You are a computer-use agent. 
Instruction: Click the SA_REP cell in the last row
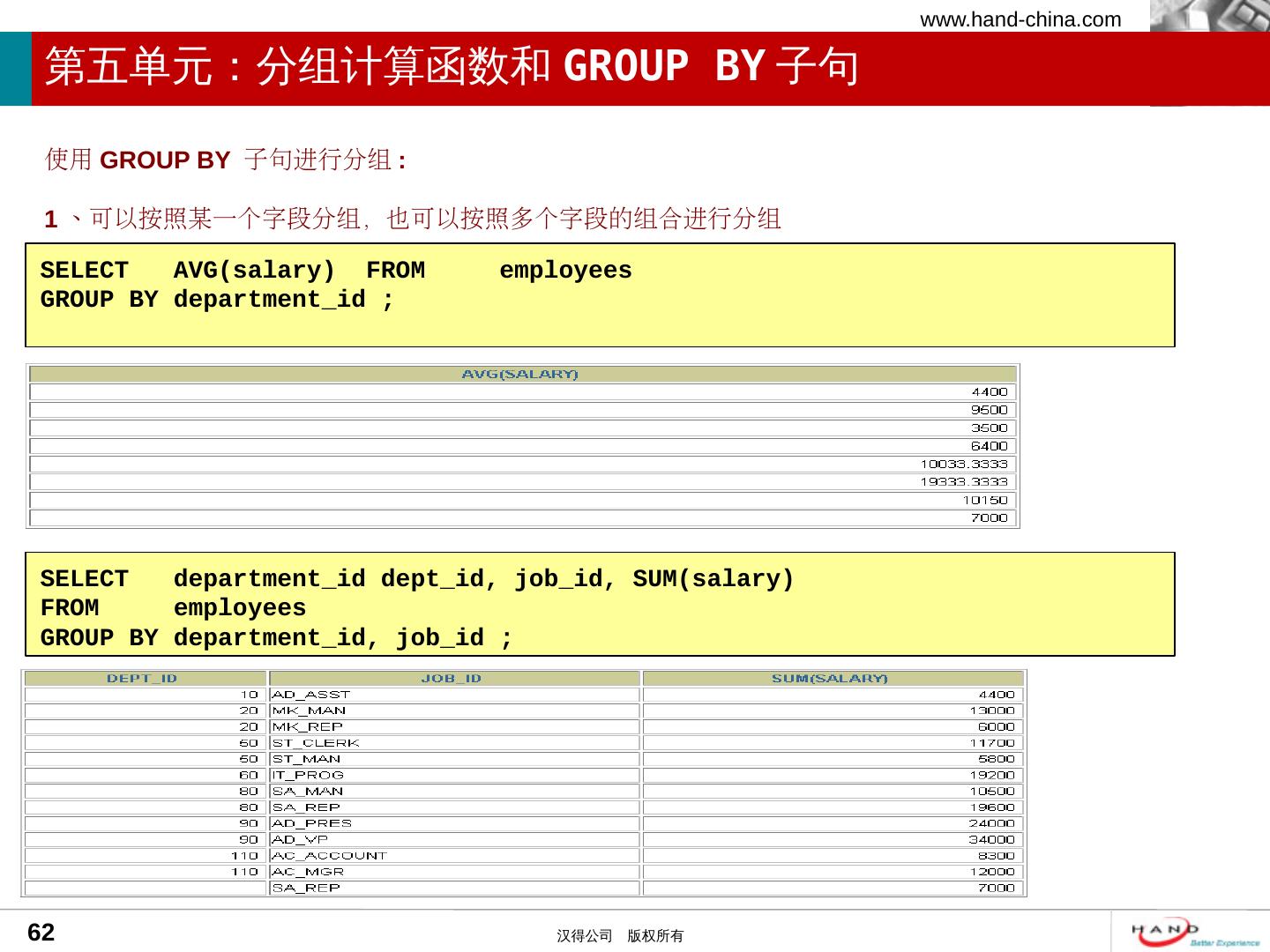pyautogui.click(x=454, y=889)
